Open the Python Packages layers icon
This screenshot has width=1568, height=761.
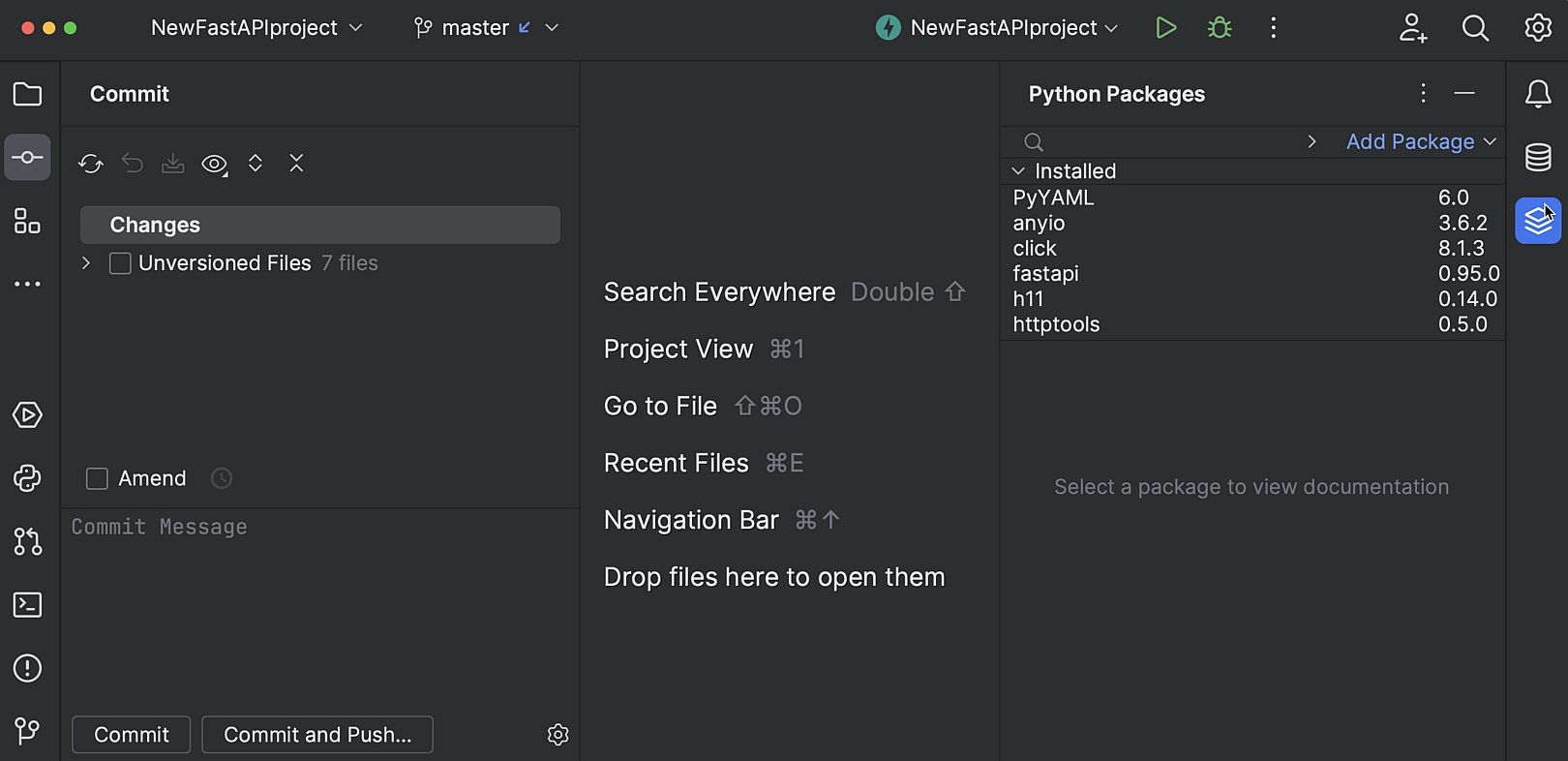(x=1537, y=221)
